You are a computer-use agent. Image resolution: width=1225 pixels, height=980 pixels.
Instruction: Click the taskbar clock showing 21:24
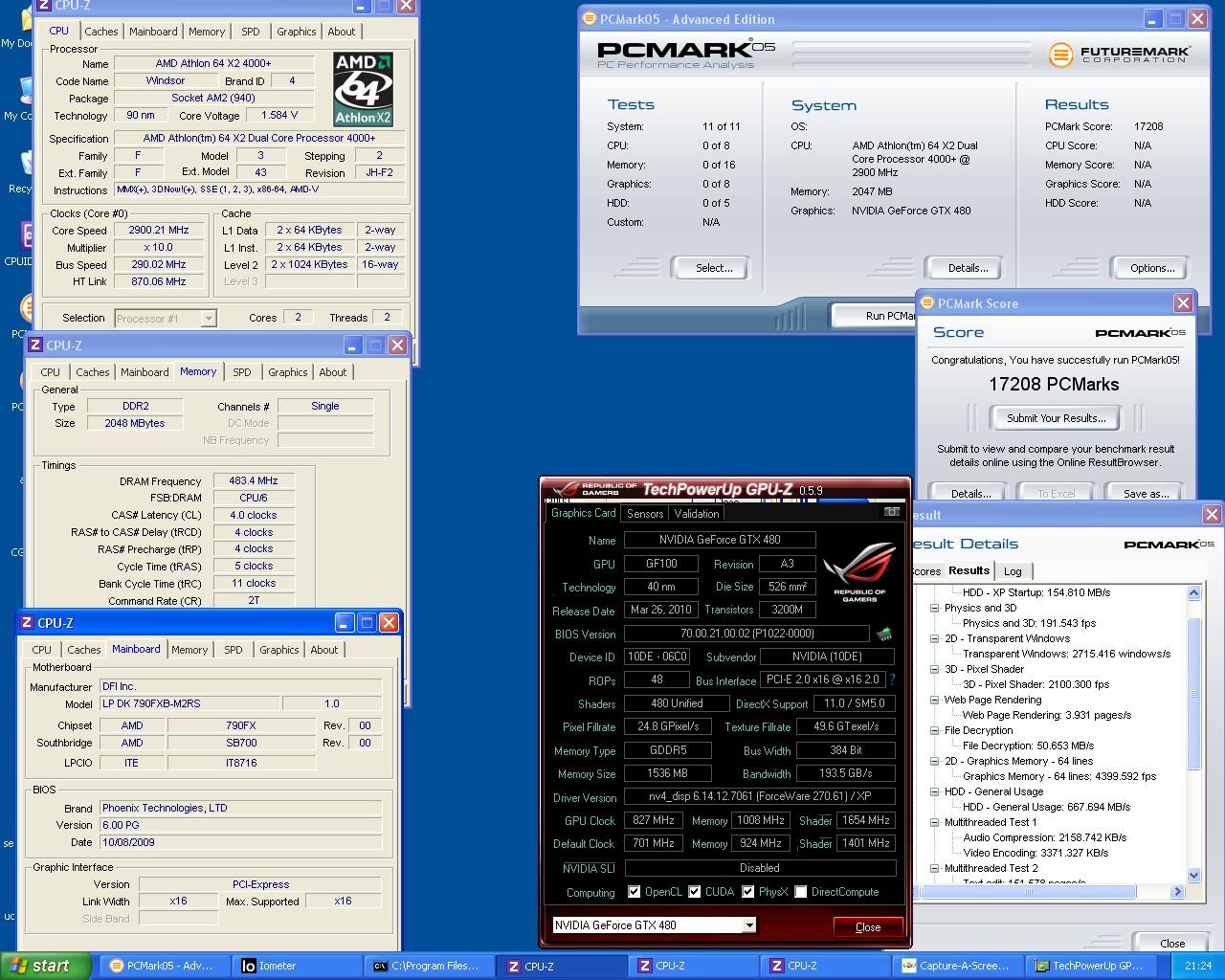[x=1197, y=966]
